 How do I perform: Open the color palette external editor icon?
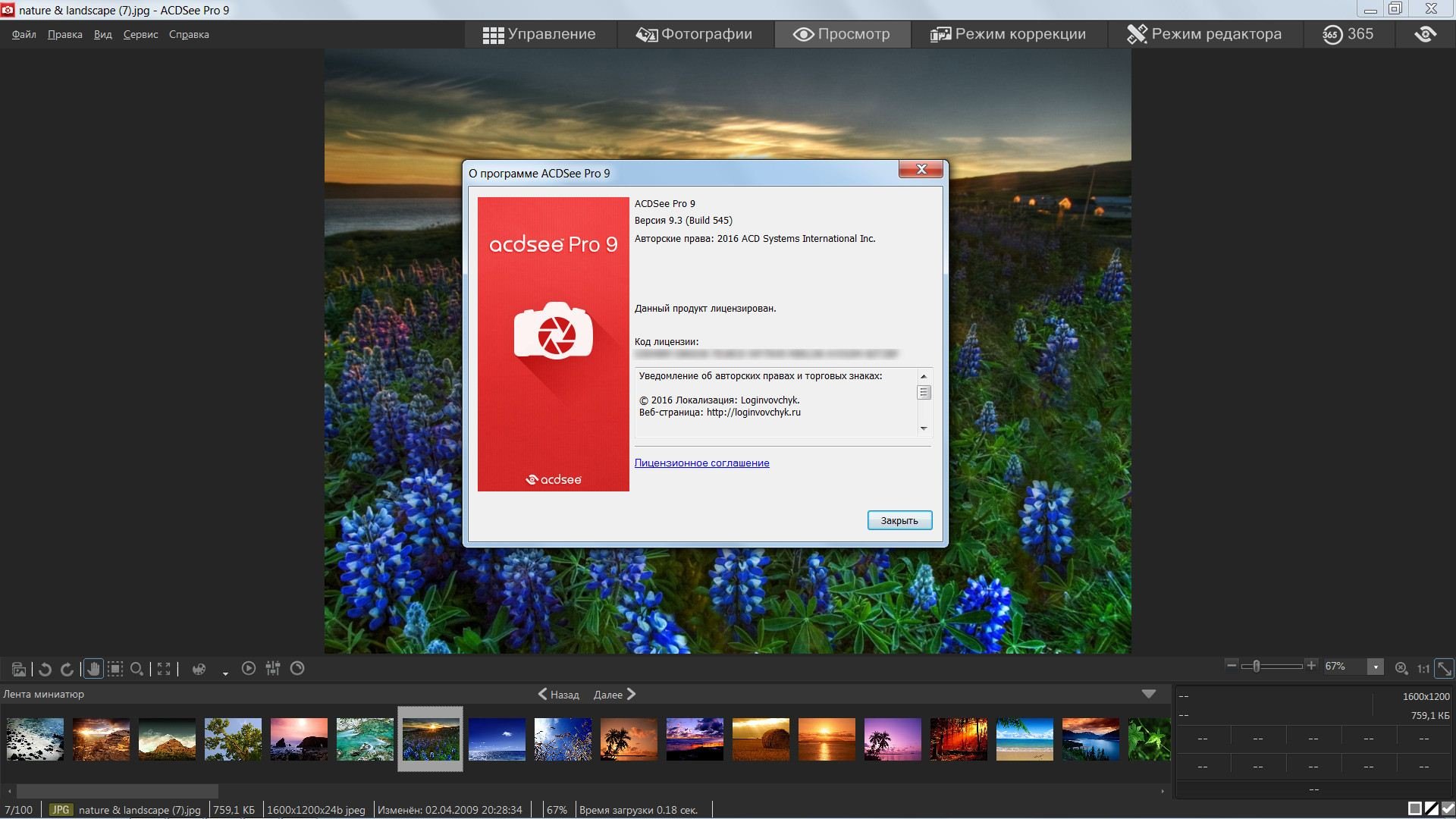point(199,669)
